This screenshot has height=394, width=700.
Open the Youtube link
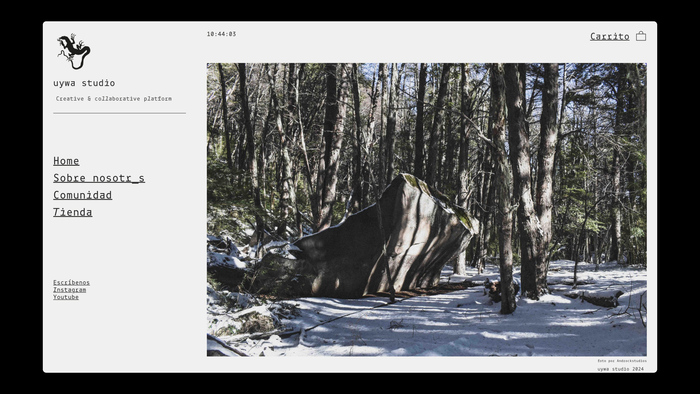click(x=66, y=297)
